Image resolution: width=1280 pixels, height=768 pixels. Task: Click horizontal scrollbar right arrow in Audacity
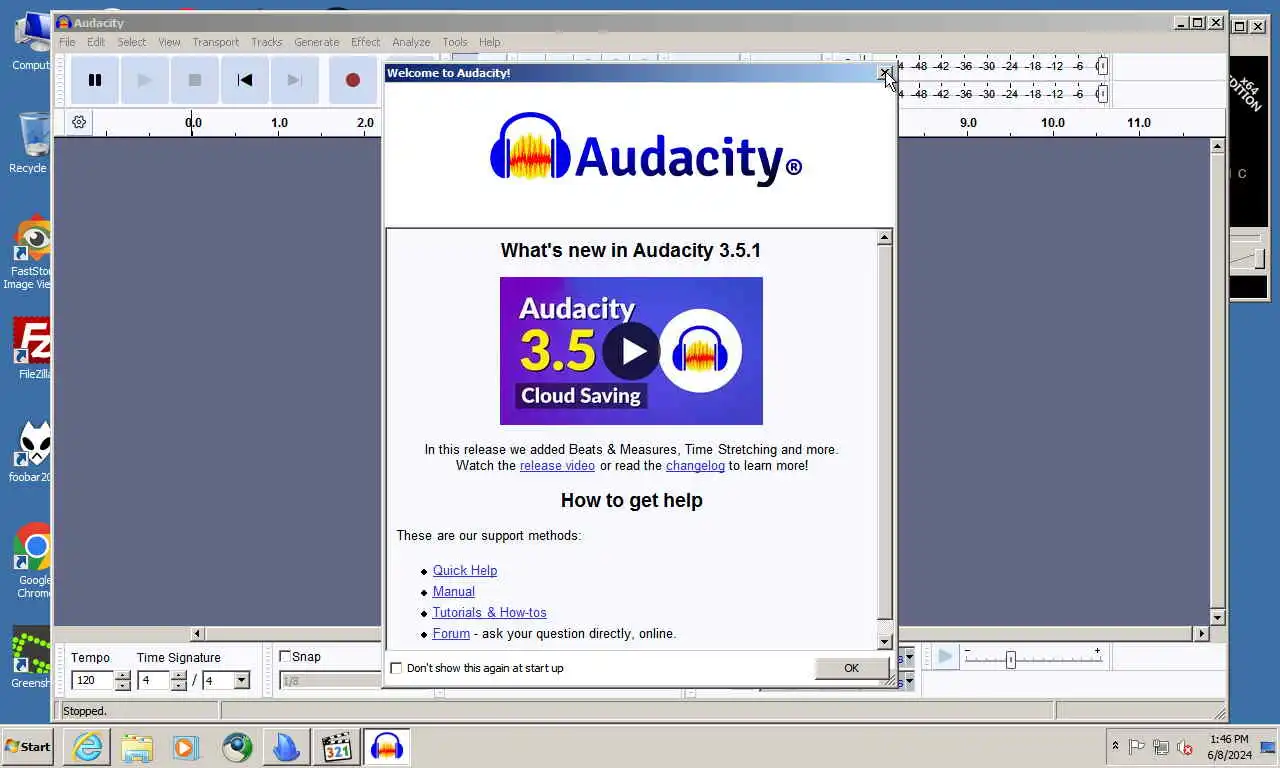coord(1201,633)
